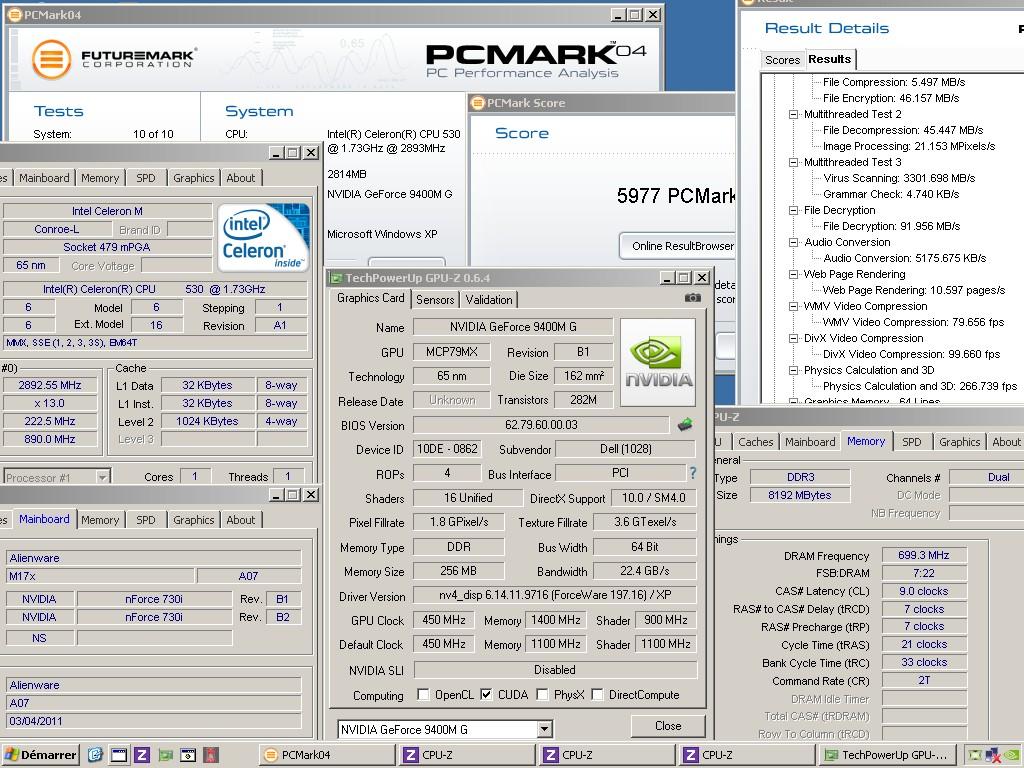Collapse the DivX Video Compression node

[x=793, y=338]
